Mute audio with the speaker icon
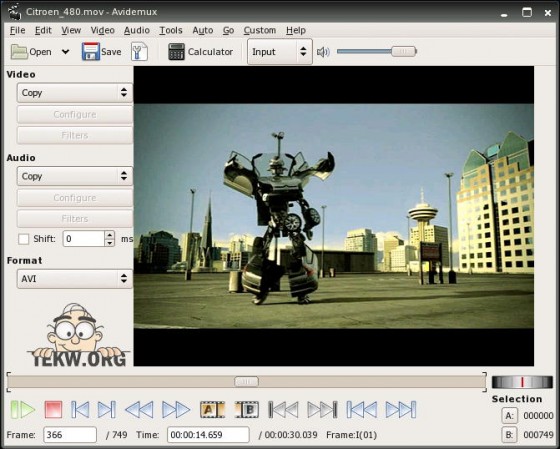This screenshot has height=449, width=560. (x=323, y=52)
